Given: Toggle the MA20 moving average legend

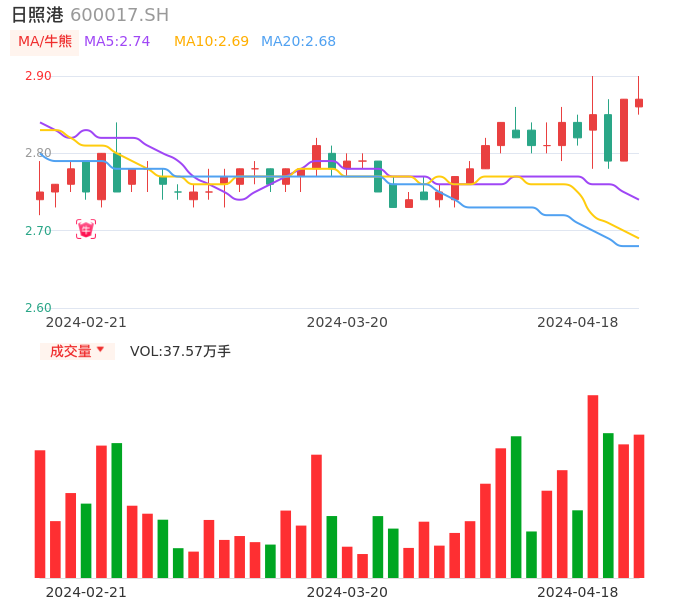Looking at the screenshot, I should click(x=298, y=42).
